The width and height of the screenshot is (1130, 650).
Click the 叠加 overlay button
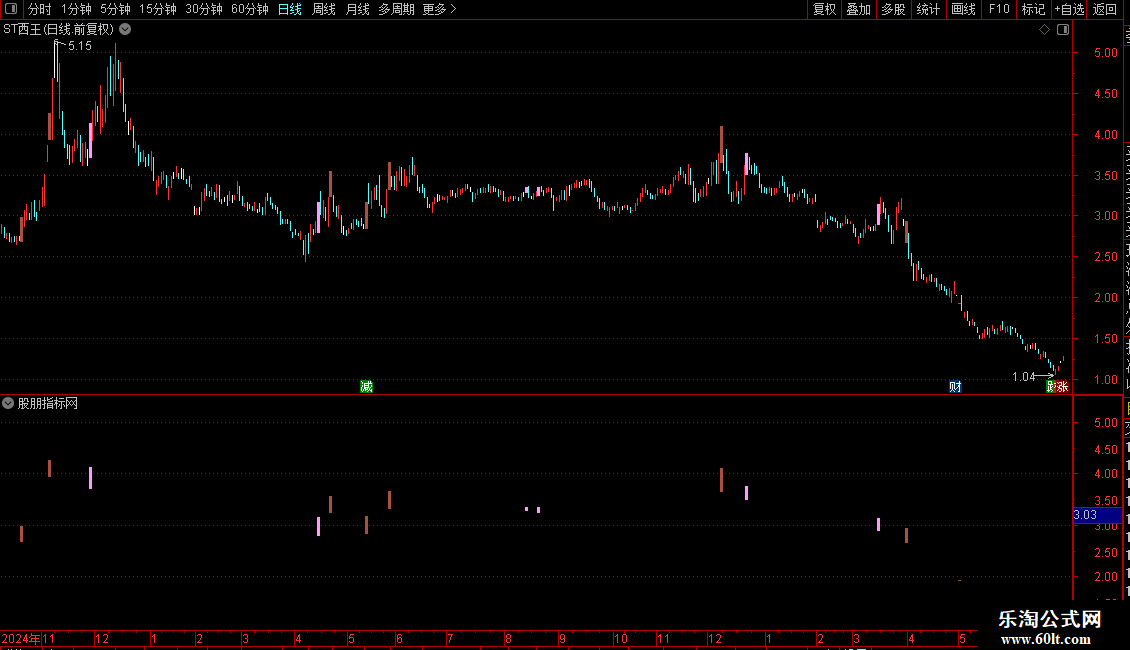(x=859, y=9)
